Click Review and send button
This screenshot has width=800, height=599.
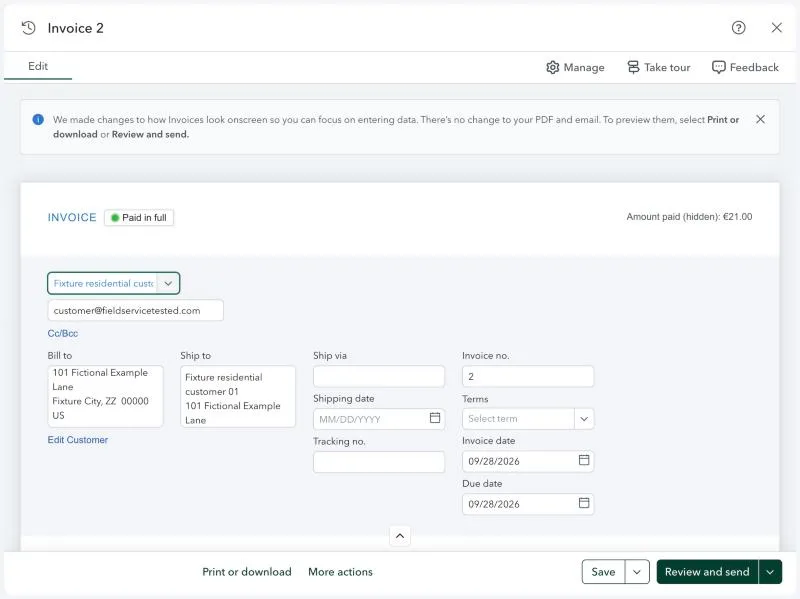(707, 572)
